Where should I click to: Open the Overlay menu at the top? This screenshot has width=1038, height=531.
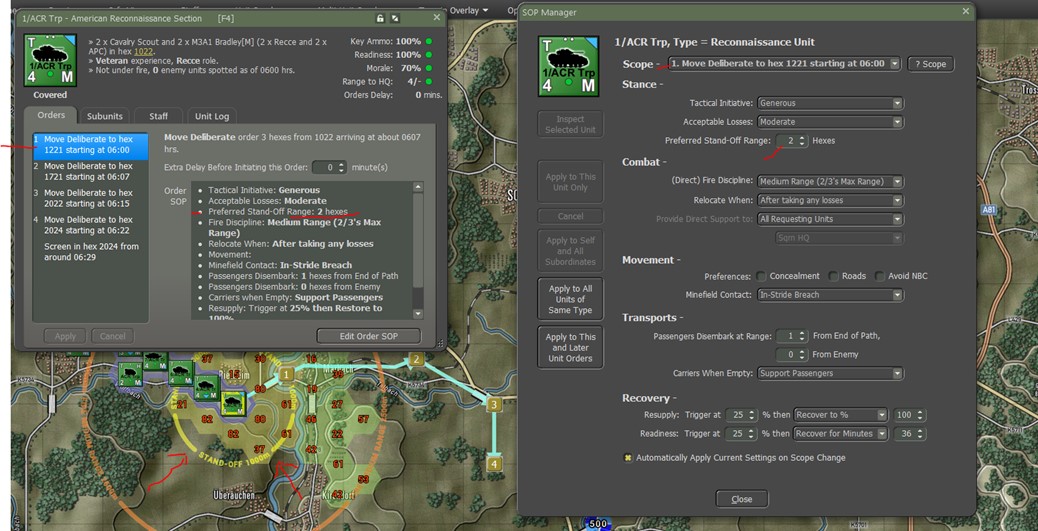point(470,10)
